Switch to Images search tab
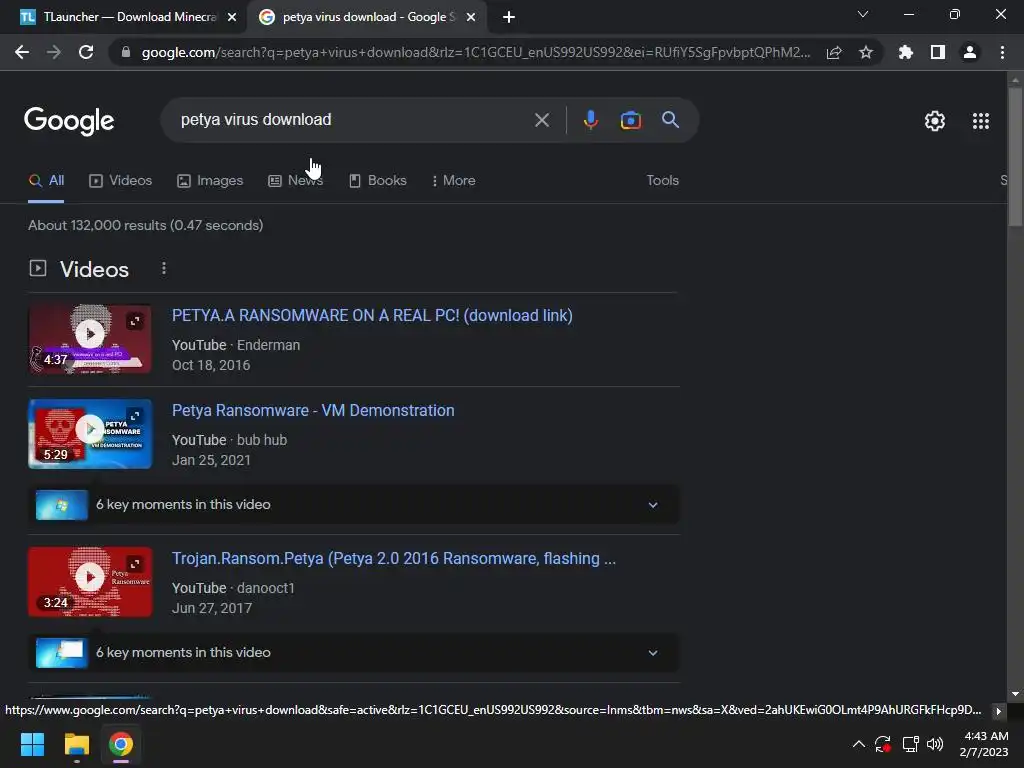This screenshot has height=768, width=1024. click(210, 181)
